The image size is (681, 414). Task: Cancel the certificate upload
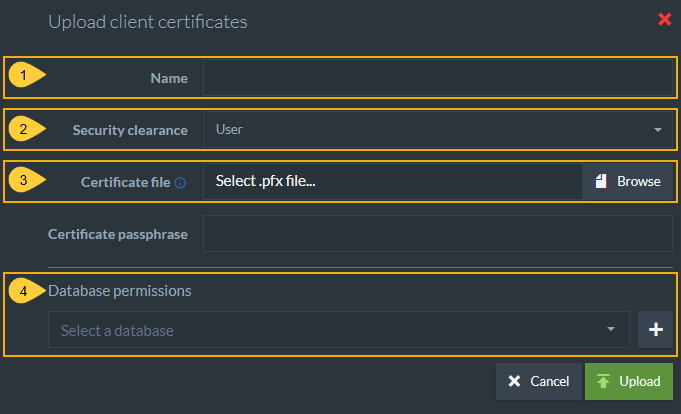point(539,381)
